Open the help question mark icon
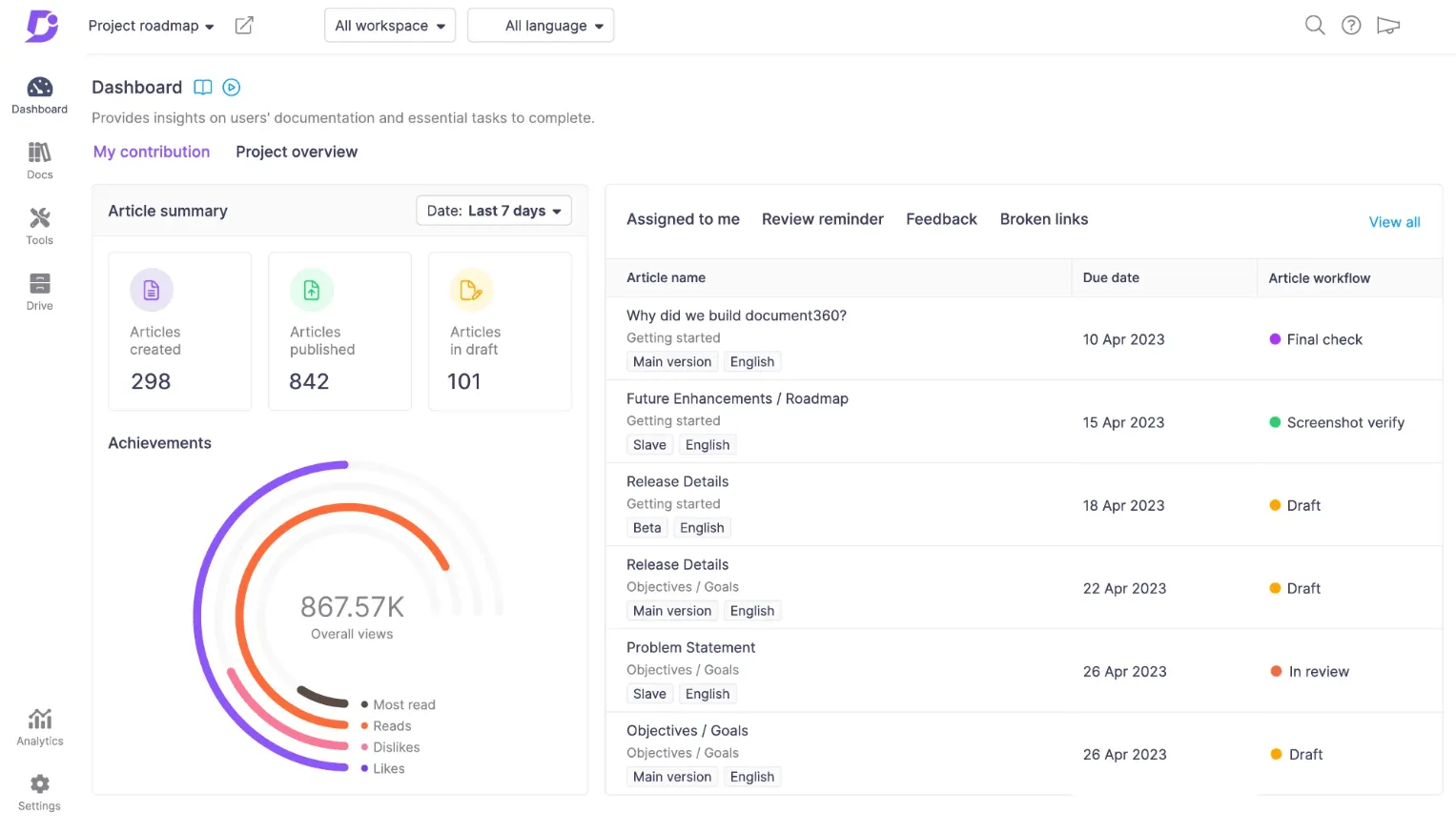This screenshot has width=1456, height=833. (1351, 26)
